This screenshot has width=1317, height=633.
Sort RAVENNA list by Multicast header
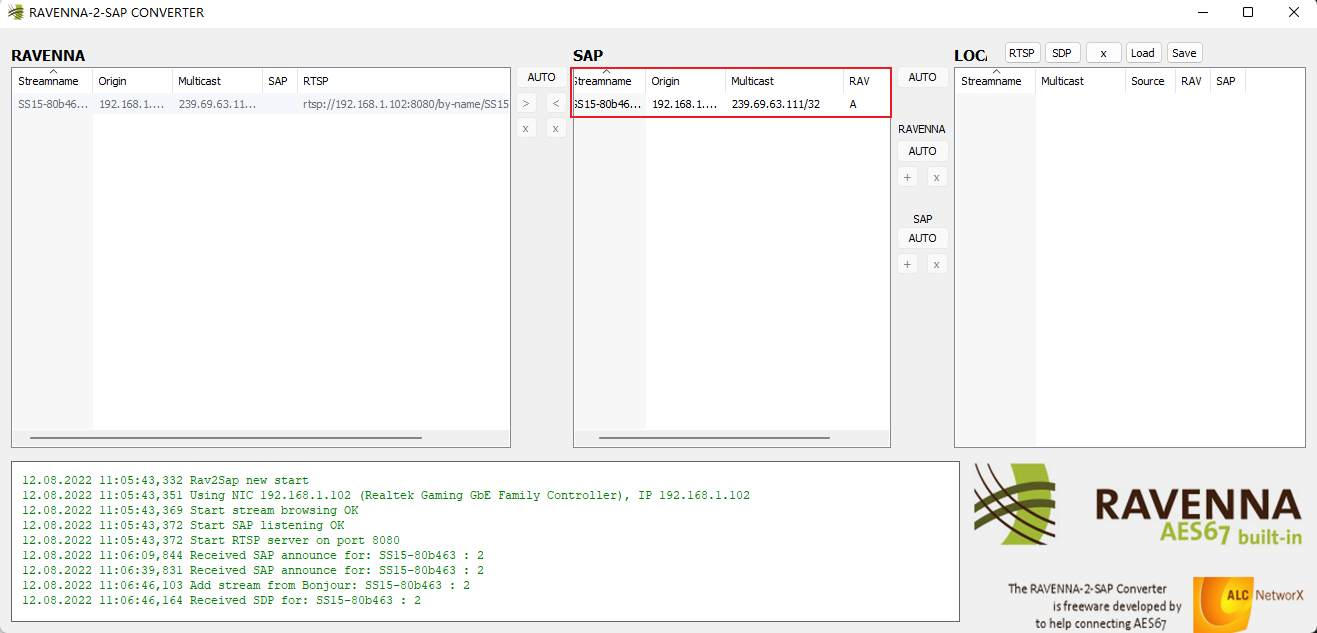(x=218, y=81)
